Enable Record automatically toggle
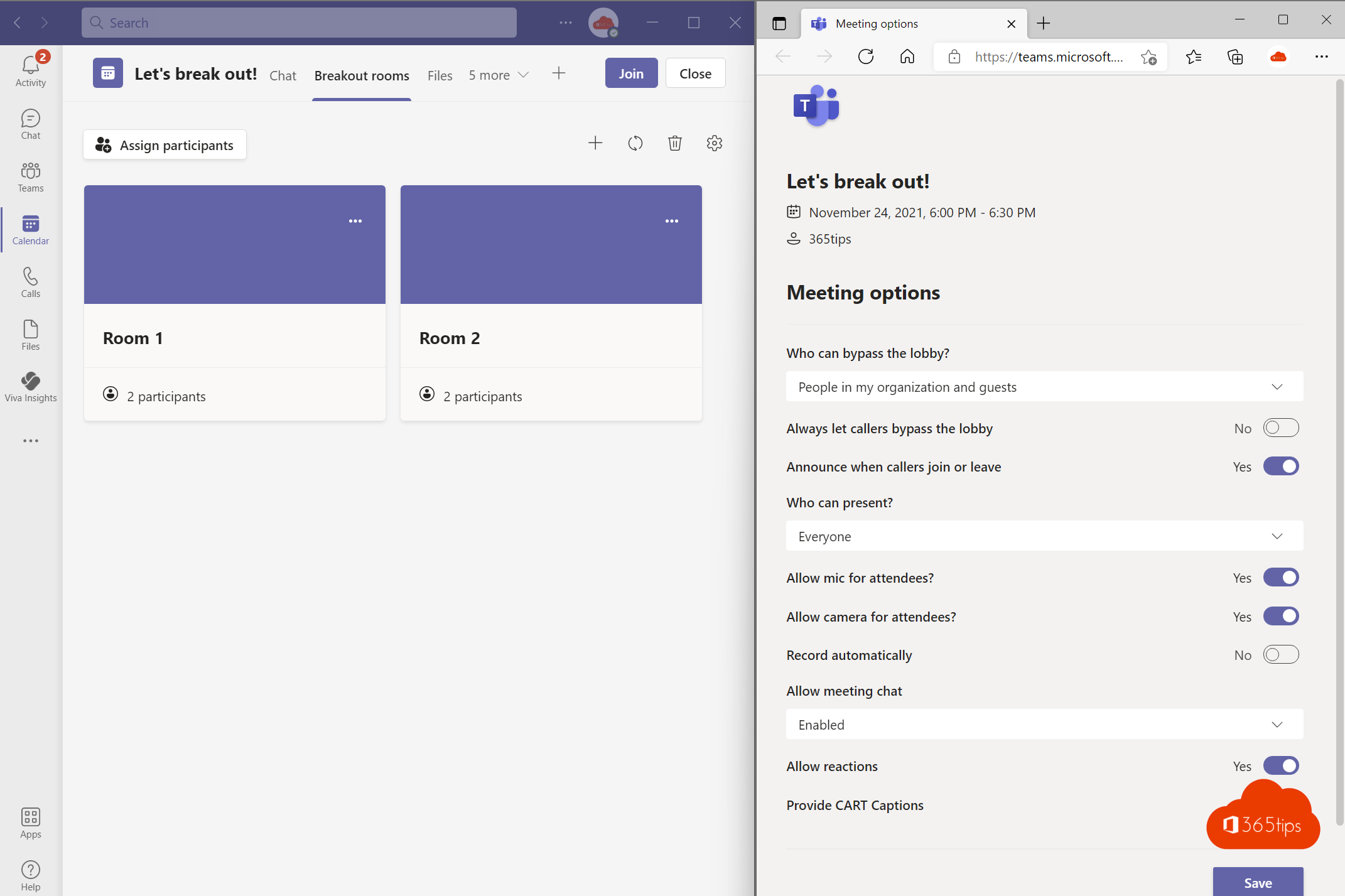This screenshot has width=1345, height=896. tap(1281, 654)
